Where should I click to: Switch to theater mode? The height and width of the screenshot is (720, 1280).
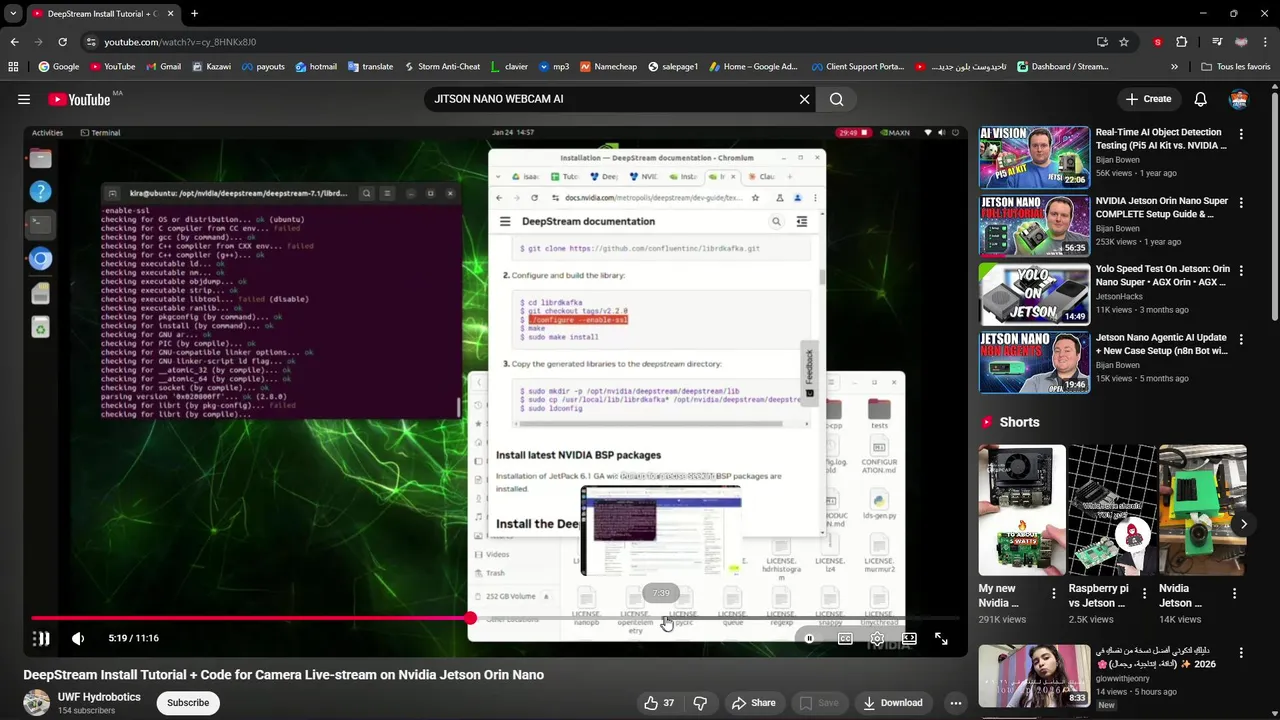tap(909, 638)
